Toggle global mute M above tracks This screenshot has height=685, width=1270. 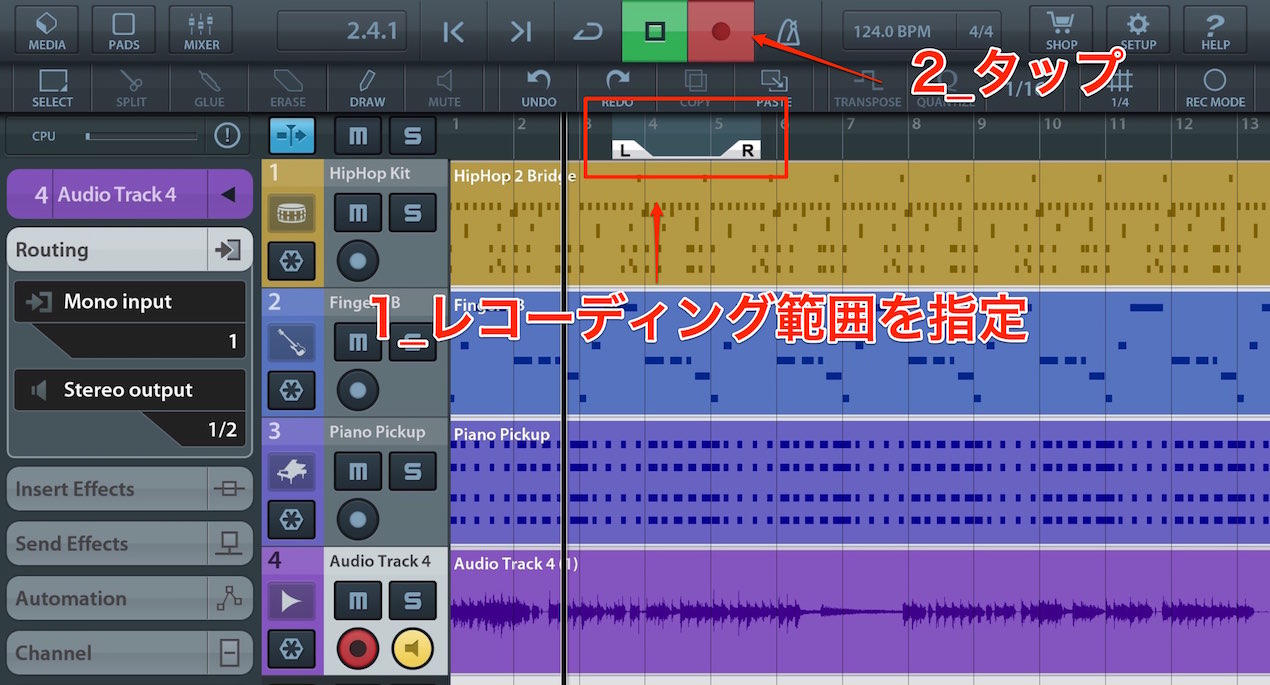pyautogui.click(x=357, y=135)
